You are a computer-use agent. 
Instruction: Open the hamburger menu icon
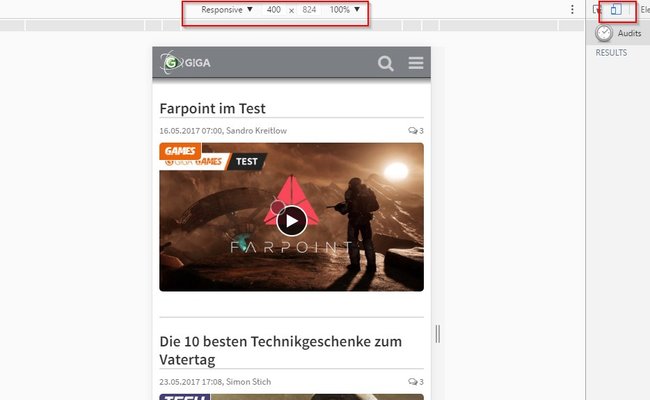coord(416,63)
